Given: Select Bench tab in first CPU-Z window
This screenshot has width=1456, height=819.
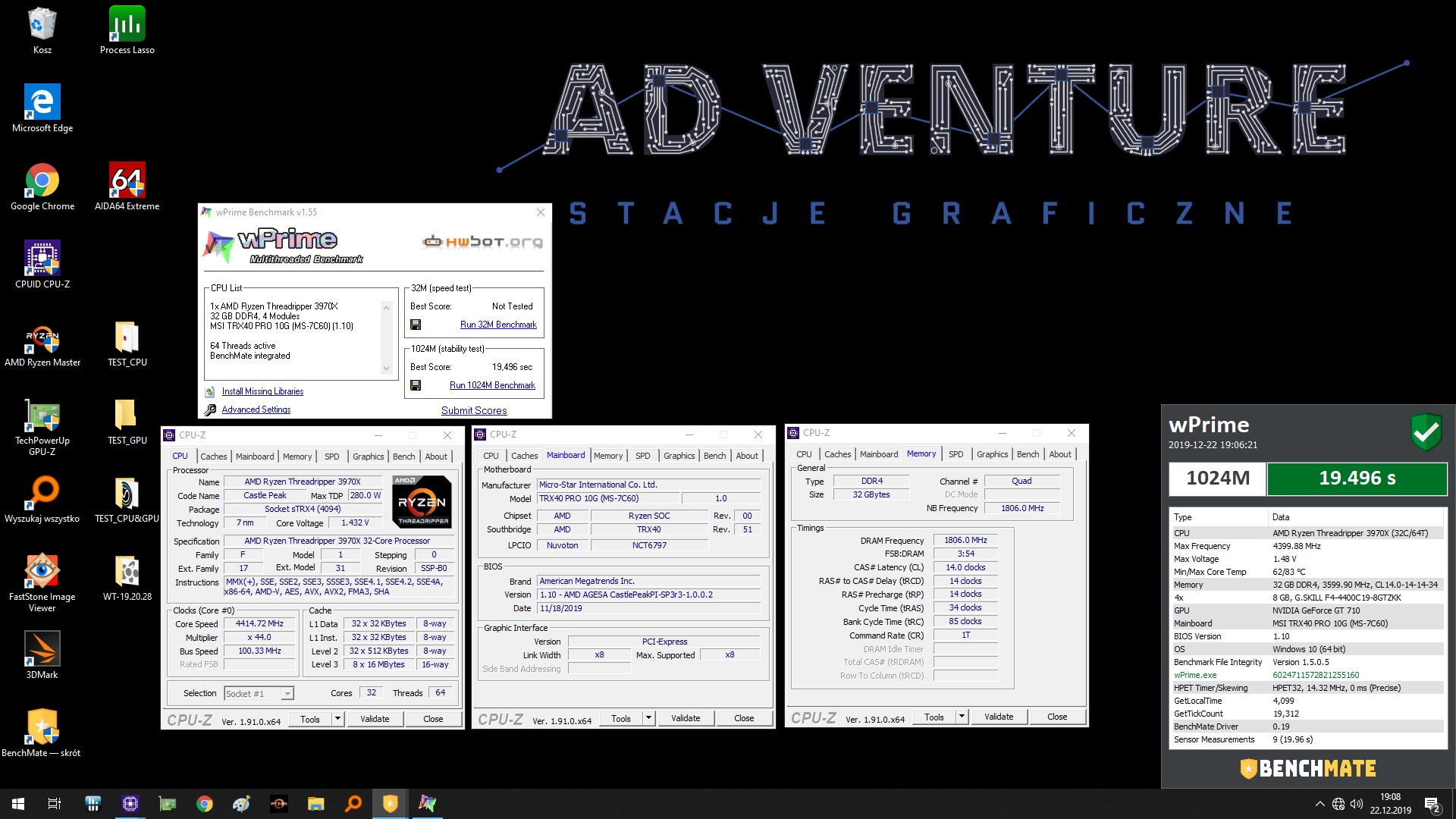Looking at the screenshot, I should [403, 457].
